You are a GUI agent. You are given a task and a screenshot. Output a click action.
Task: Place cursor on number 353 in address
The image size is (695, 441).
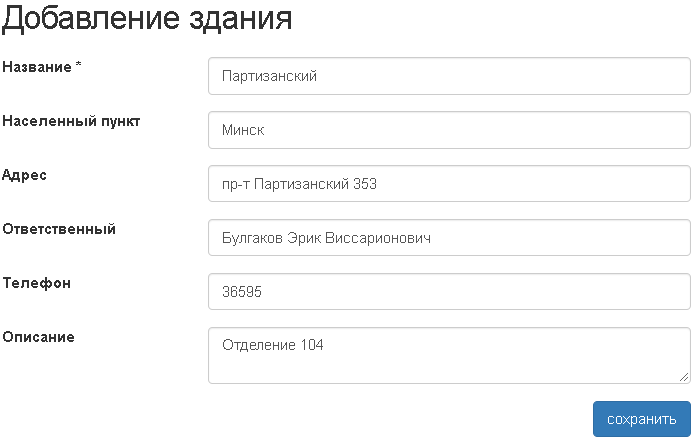click(x=365, y=184)
